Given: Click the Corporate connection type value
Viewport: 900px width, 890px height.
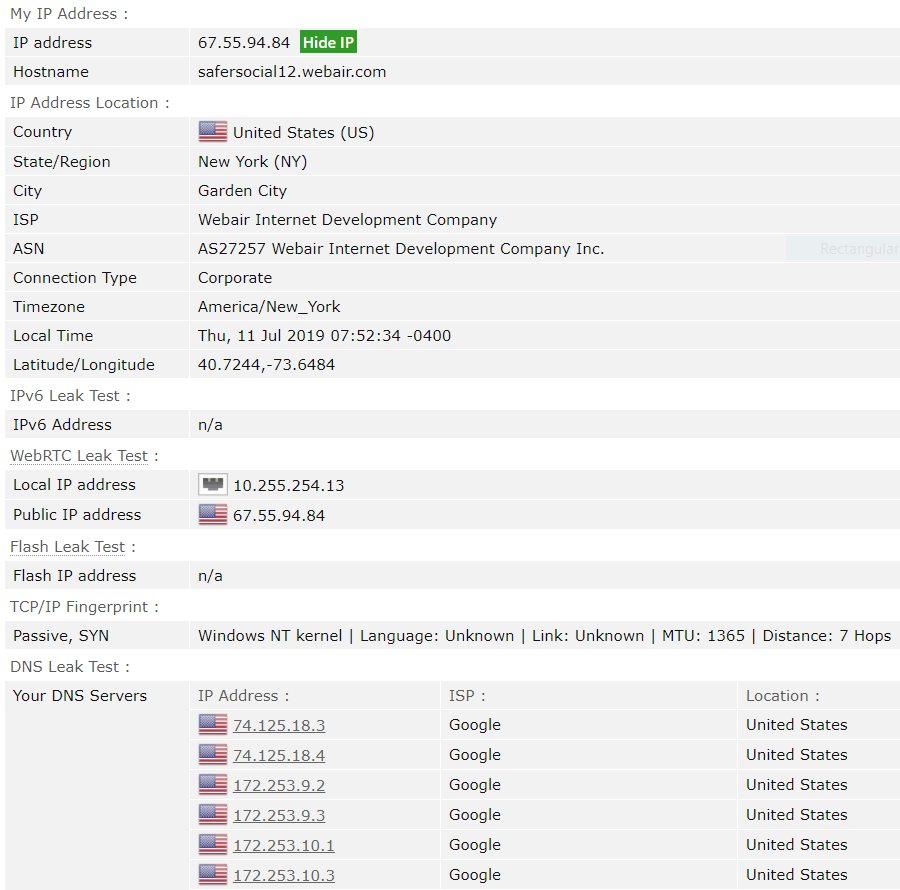Looking at the screenshot, I should tap(235, 278).
